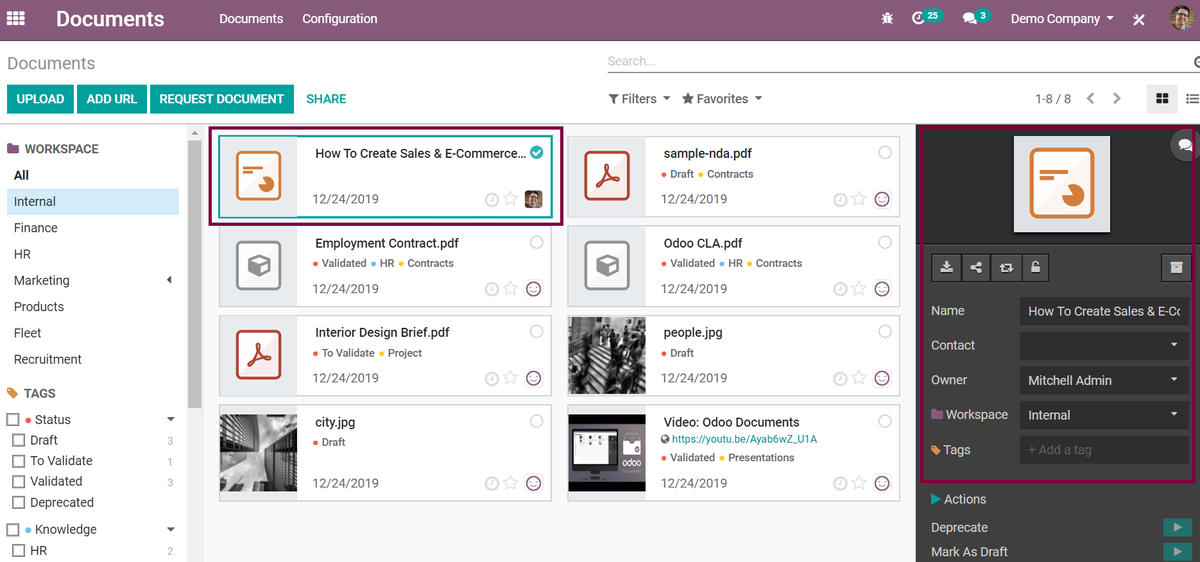Screen dimensions: 1200x562
Task: Open the Demo Company switcher dropdown
Action: [1062, 19]
